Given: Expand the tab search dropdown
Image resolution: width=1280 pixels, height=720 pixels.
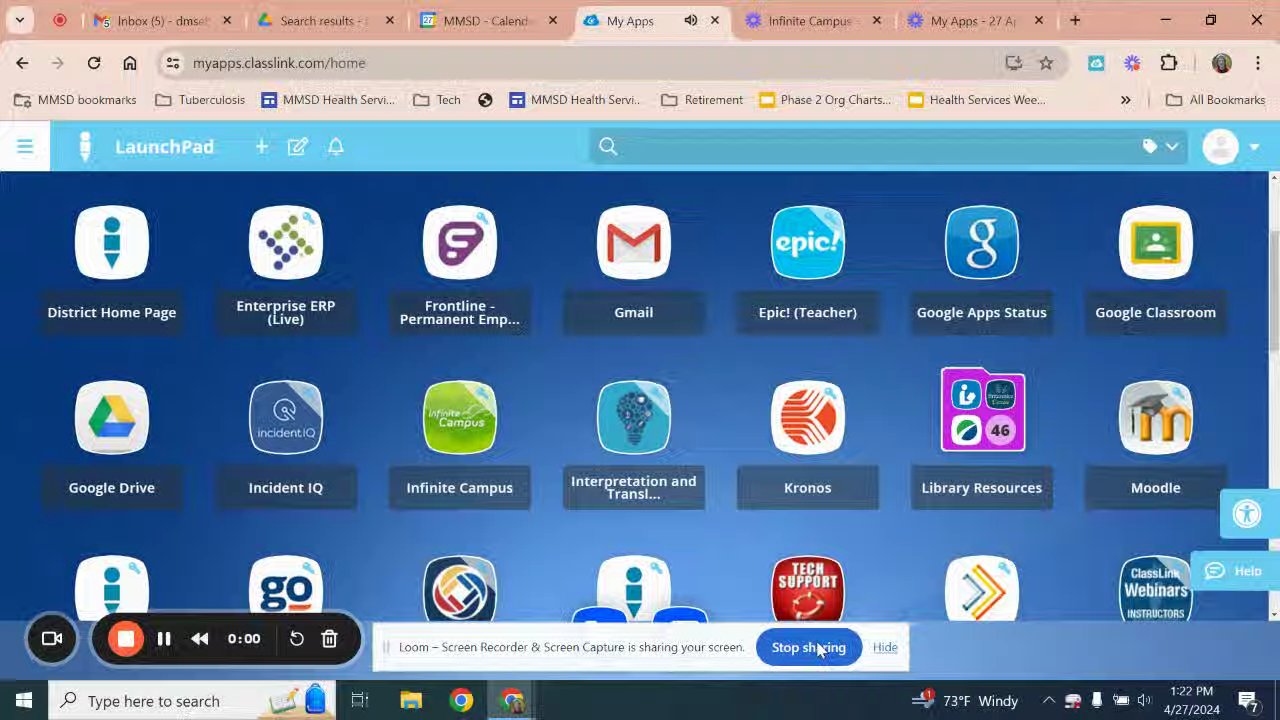Looking at the screenshot, I should tap(19, 20).
